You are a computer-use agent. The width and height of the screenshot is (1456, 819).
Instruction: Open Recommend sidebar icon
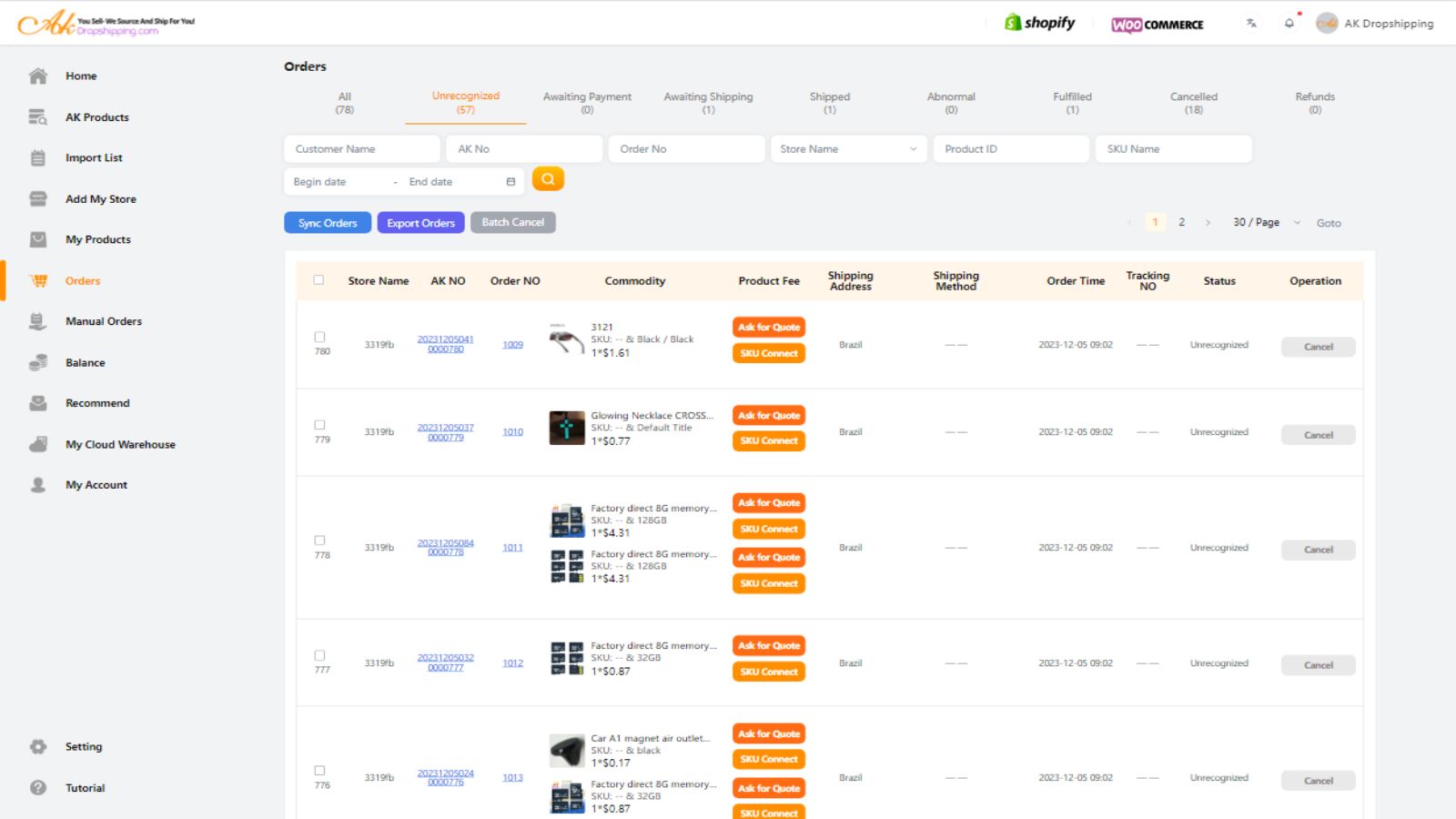click(x=38, y=403)
